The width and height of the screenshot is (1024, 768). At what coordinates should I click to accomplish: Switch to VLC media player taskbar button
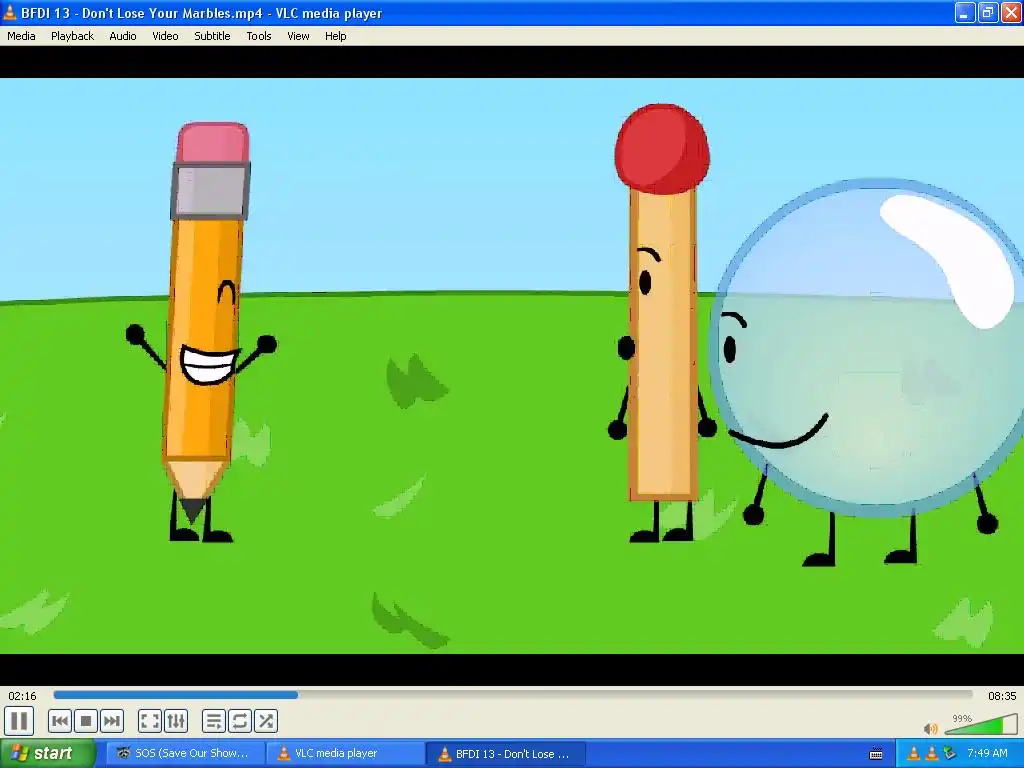point(345,754)
